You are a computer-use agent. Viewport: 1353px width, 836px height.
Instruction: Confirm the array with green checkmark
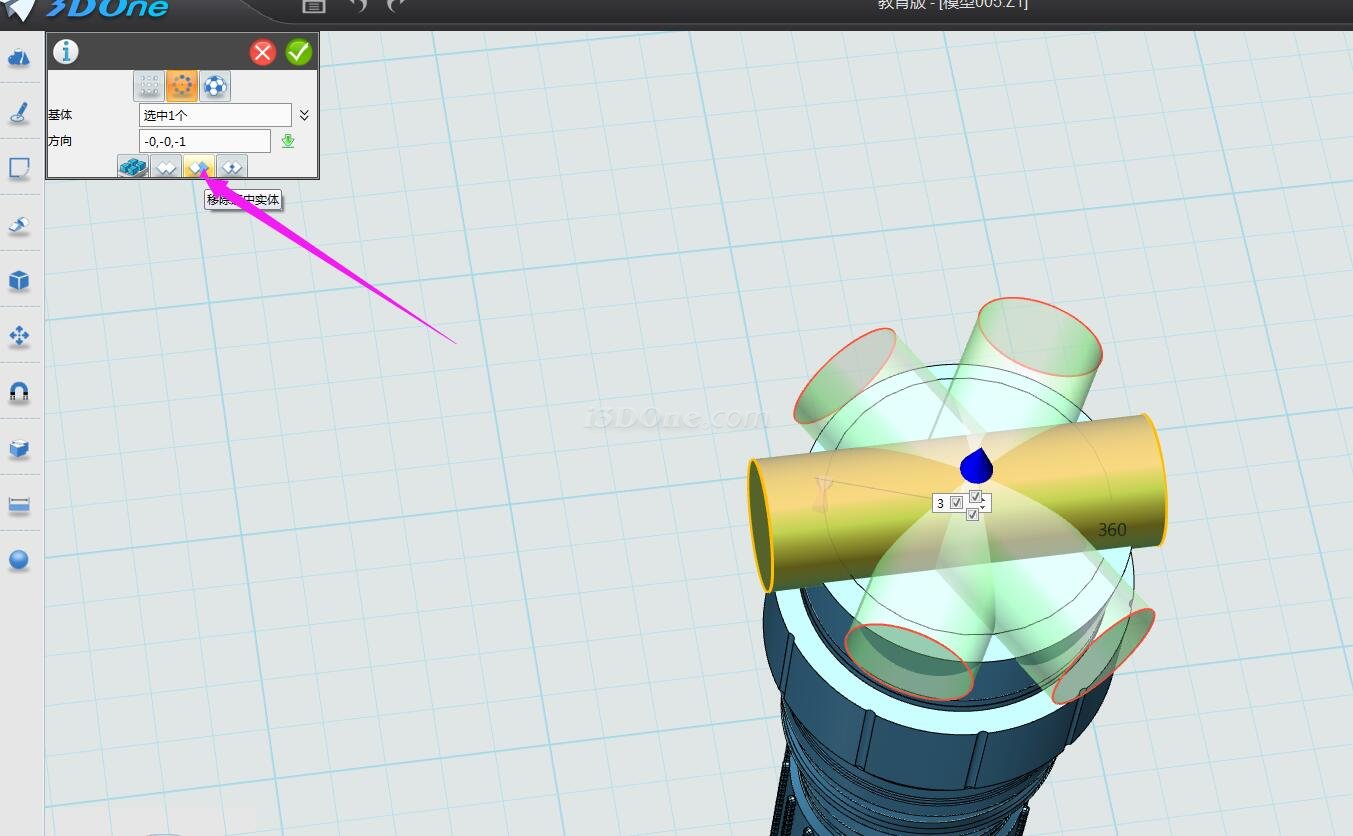pos(299,52)
